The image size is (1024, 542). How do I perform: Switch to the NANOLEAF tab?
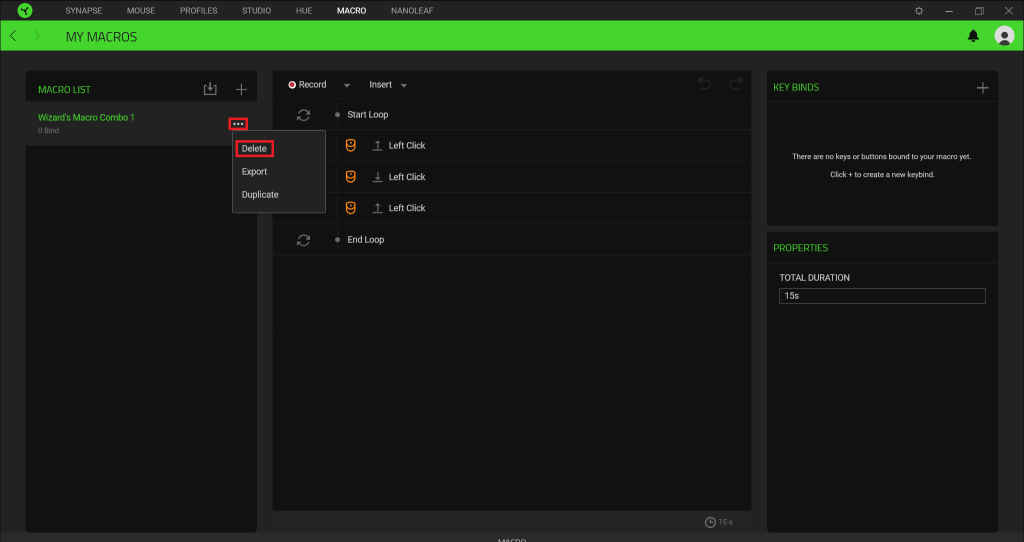point(410,10)
